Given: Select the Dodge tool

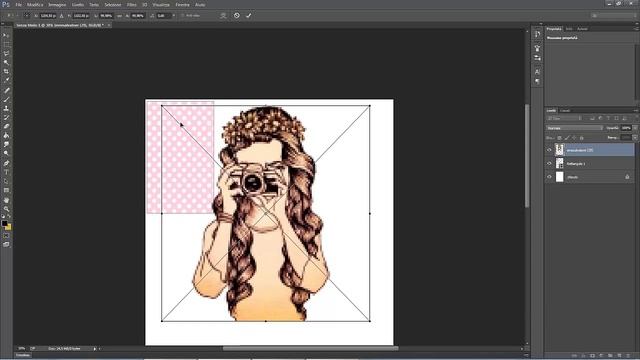Looking at the screenshot, I should [6, 153].
